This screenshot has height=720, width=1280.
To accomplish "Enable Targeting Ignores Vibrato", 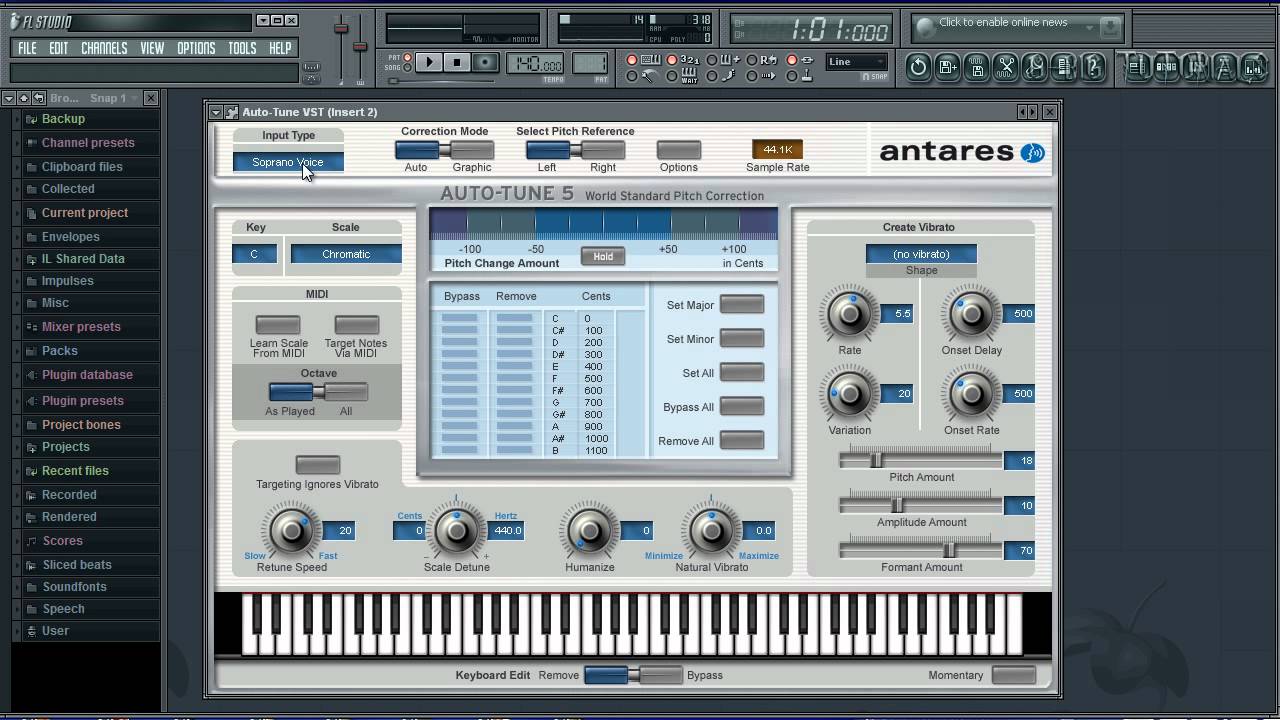I will (x=318, y=465).
